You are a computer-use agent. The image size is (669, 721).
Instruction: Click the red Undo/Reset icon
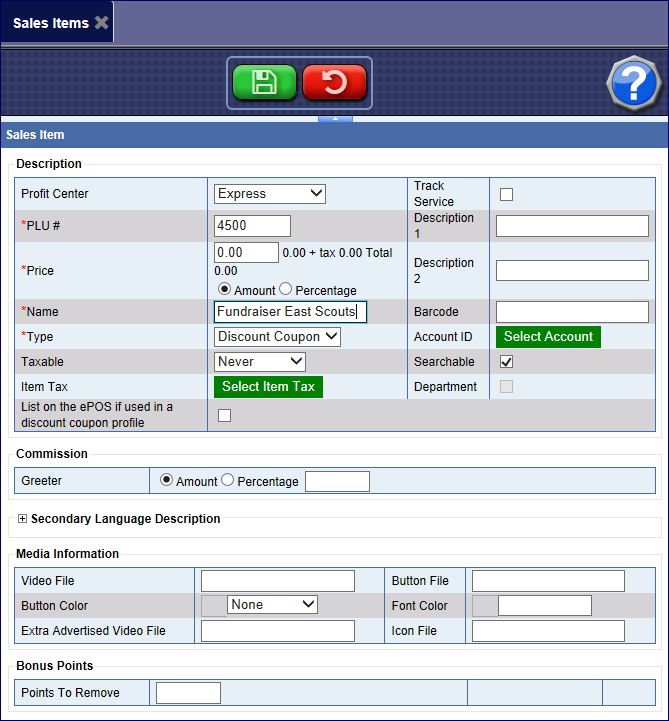334,83
